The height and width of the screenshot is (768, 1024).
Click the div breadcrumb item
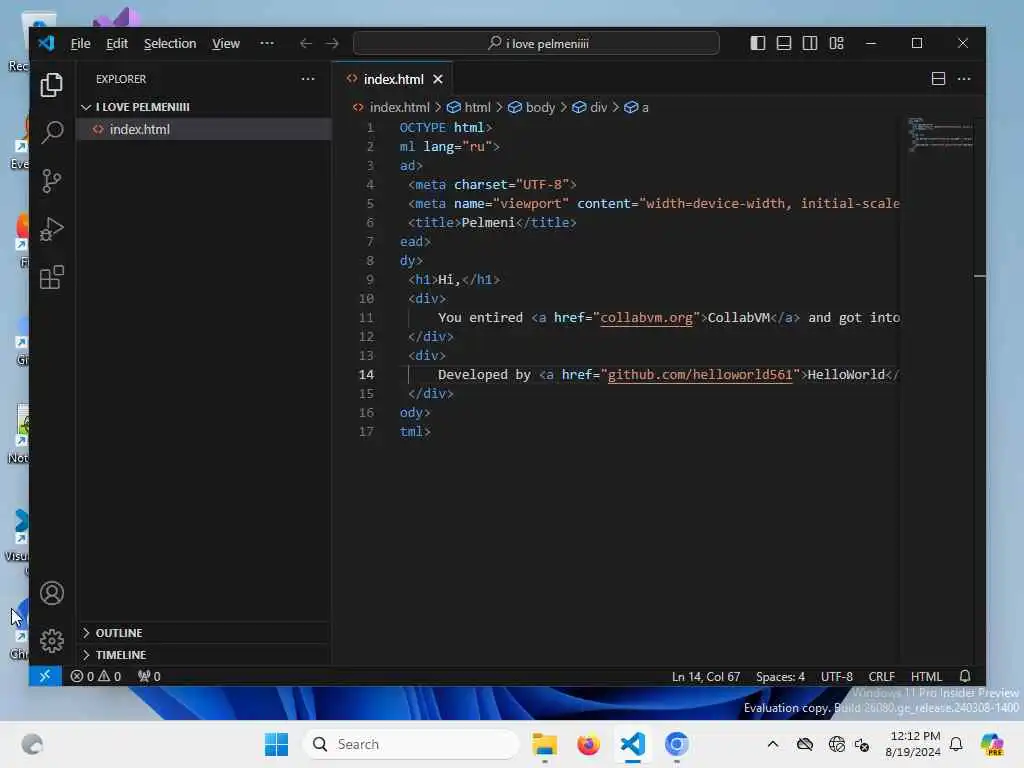(x=590, y=107)
